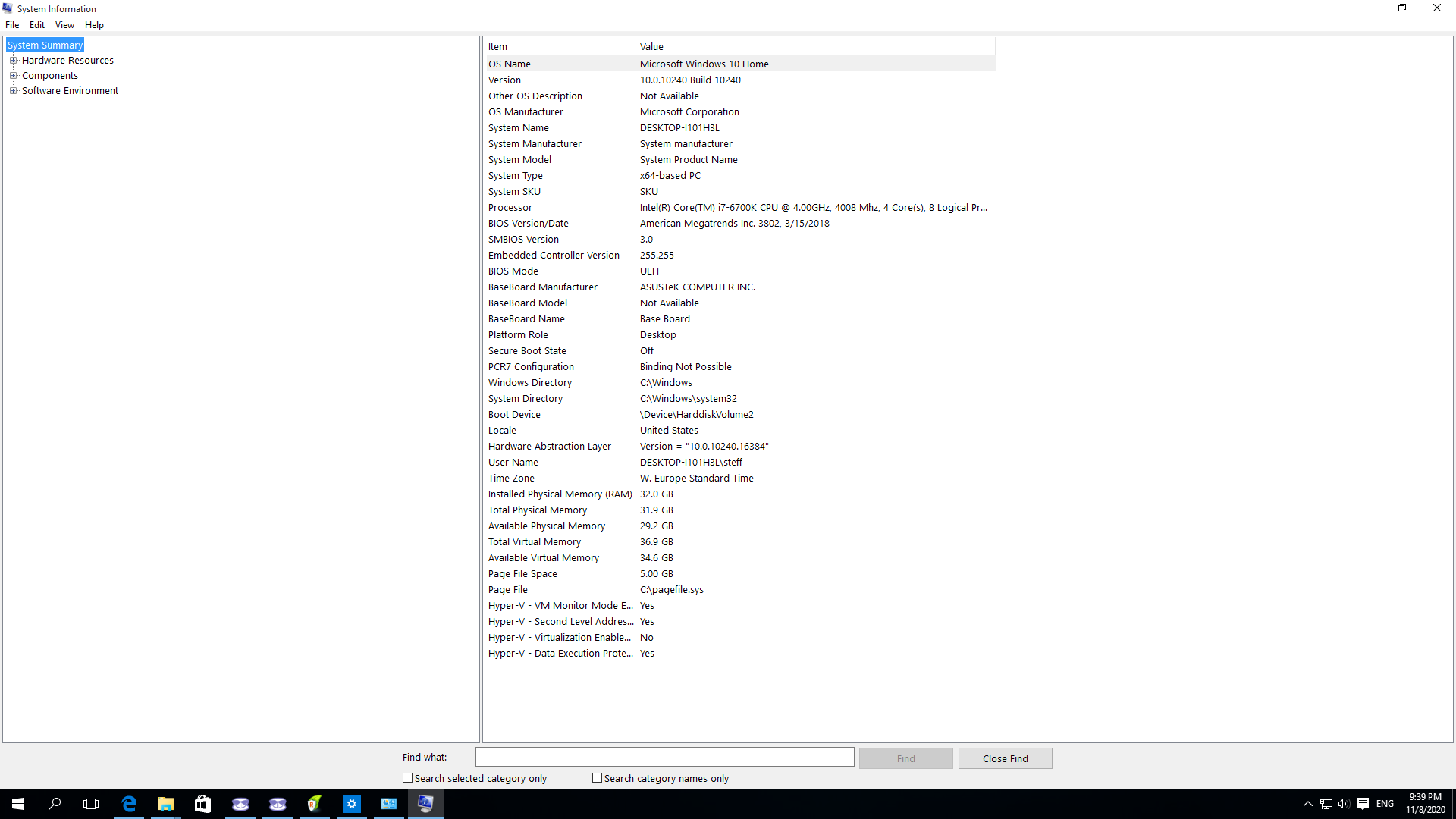Open the File menu in System Information

point(12,25)
